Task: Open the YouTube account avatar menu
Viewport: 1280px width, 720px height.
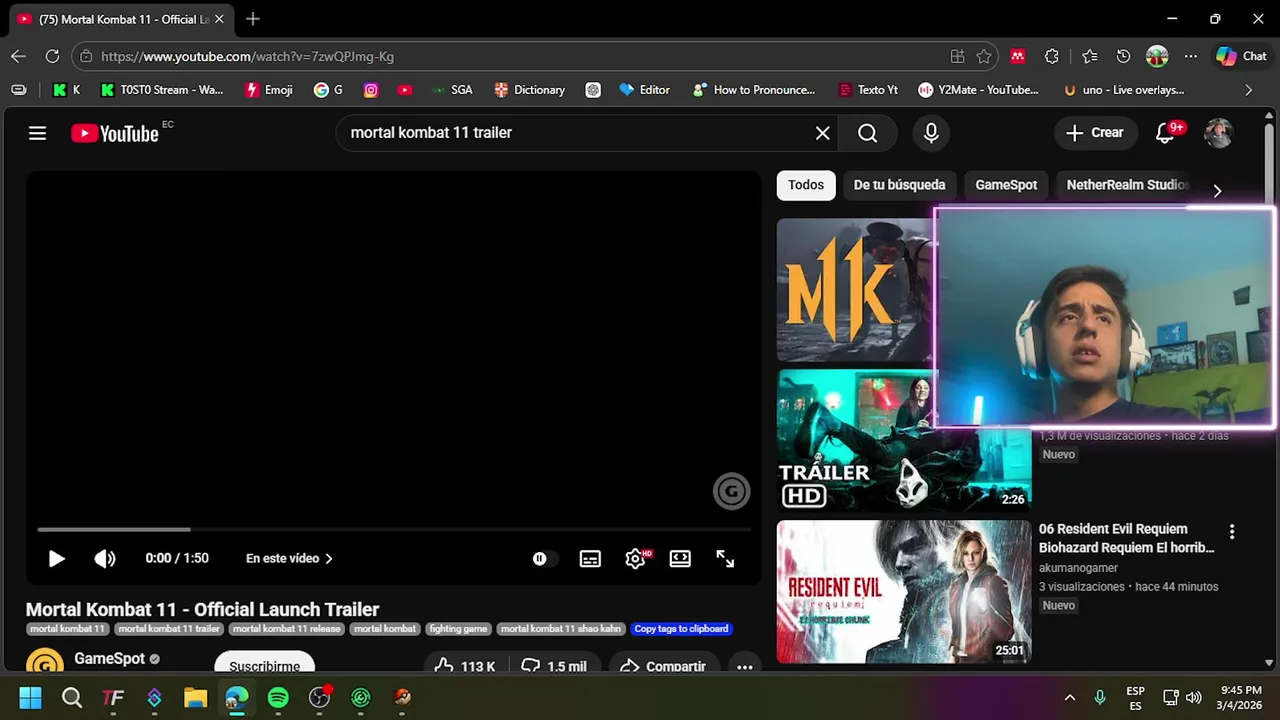Action: (x=1218, y=133)
